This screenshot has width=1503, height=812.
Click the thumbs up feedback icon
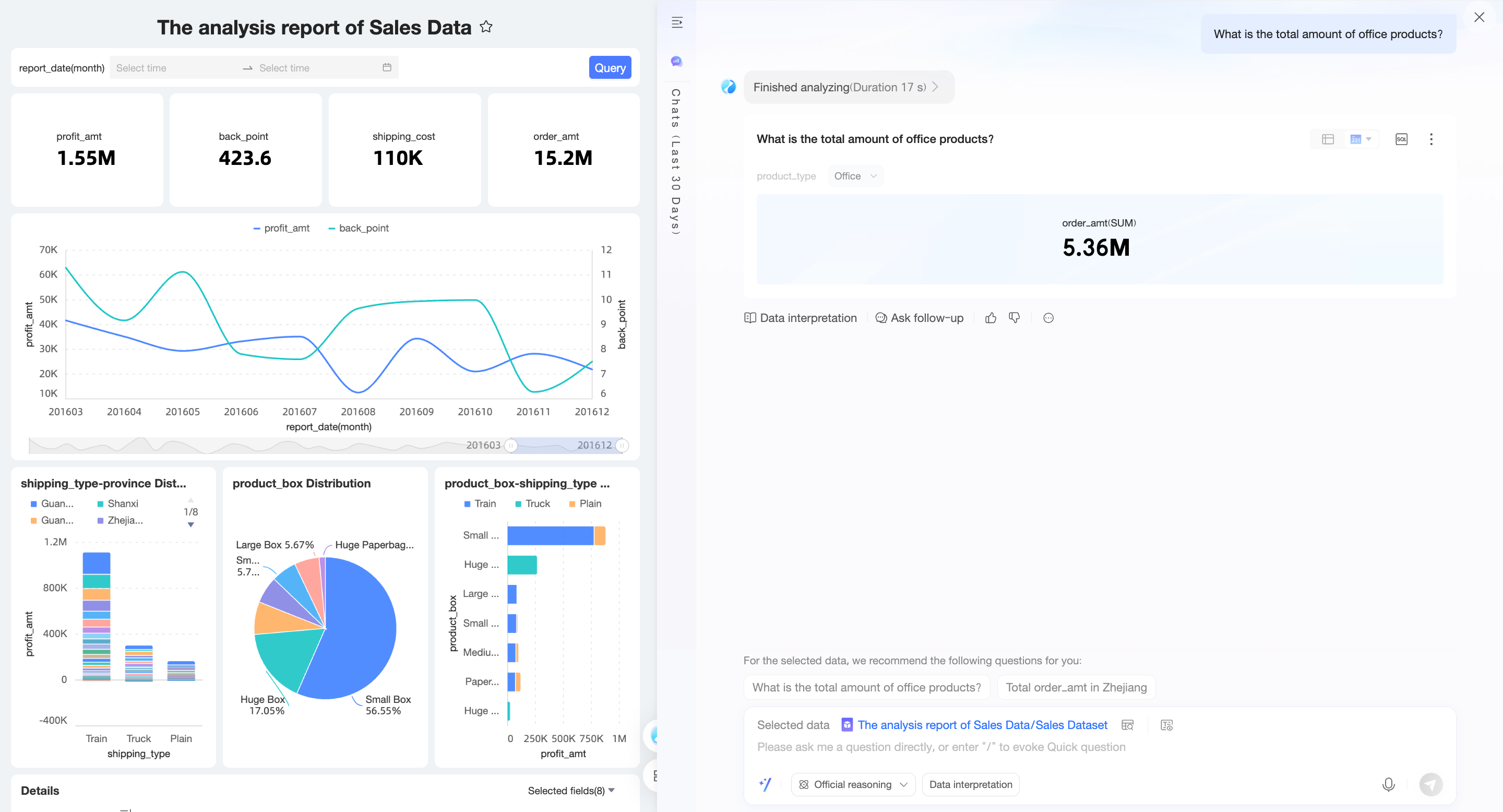pyautogui.click(x=991, y=318)
